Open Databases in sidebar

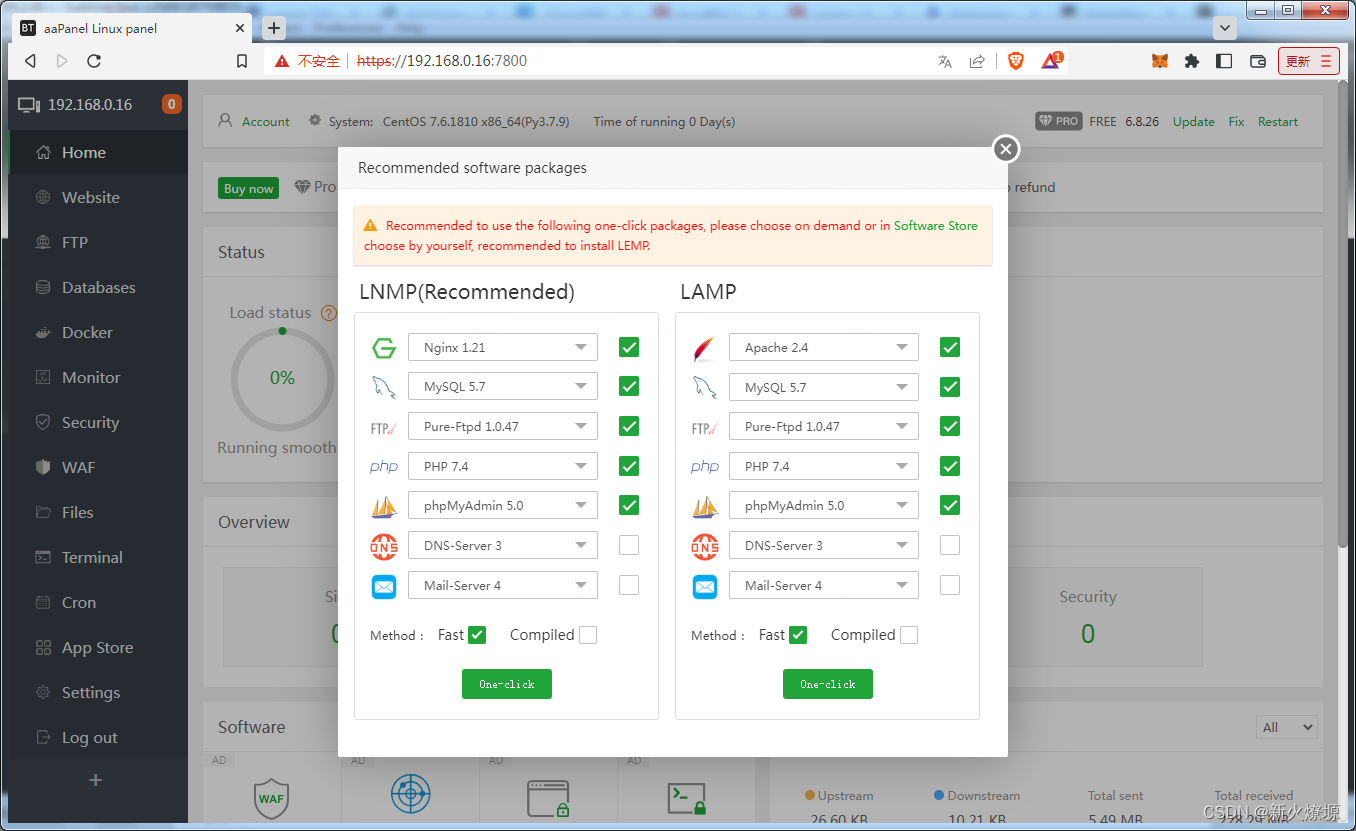point(97,287)
